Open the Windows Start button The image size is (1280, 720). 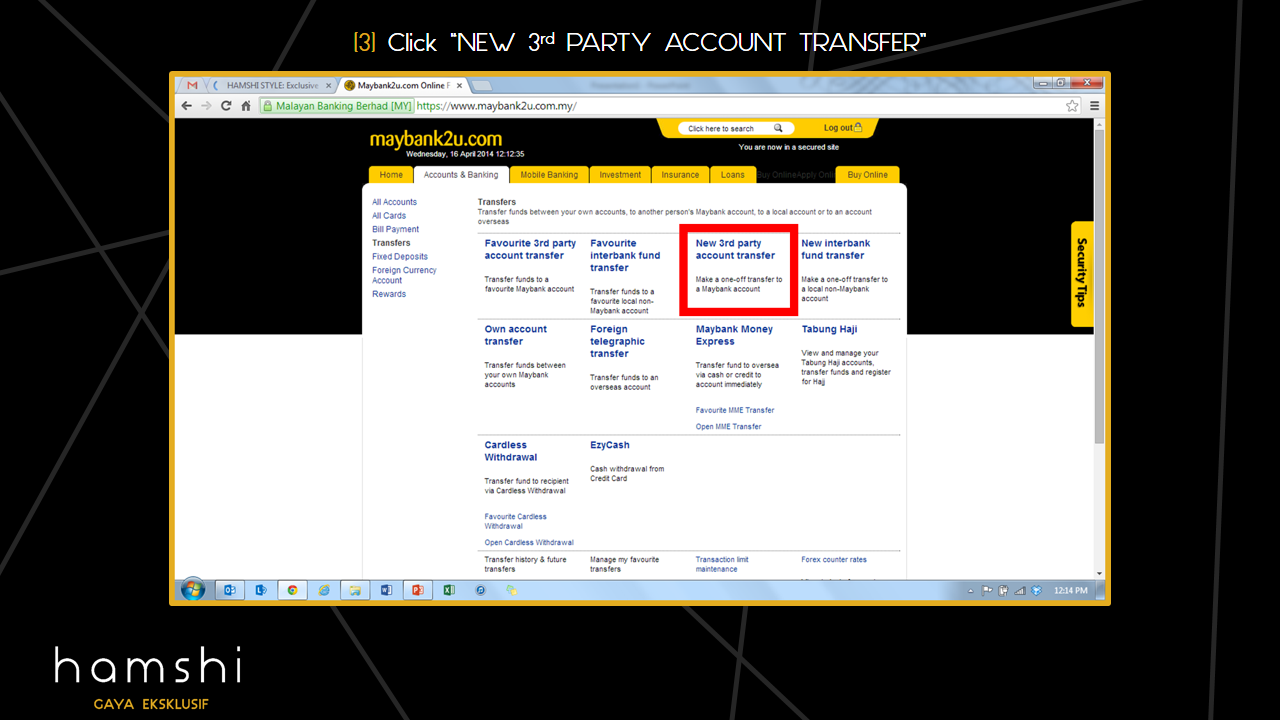click(192, 590)
